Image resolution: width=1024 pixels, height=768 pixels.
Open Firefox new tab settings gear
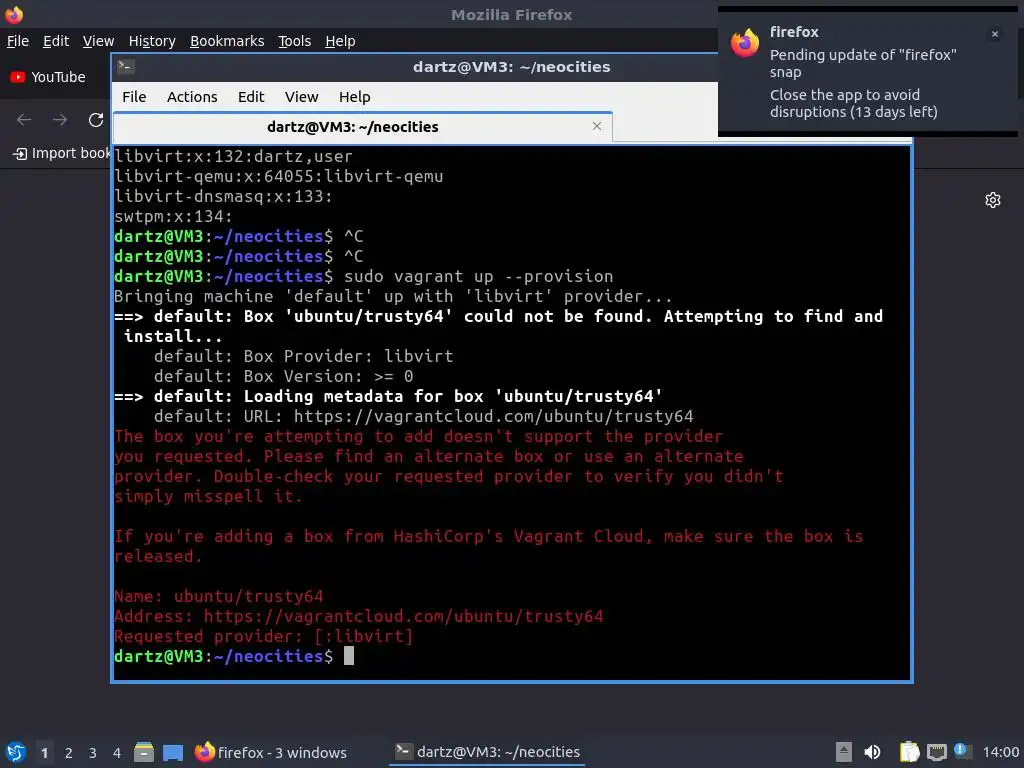pos(993,200)
